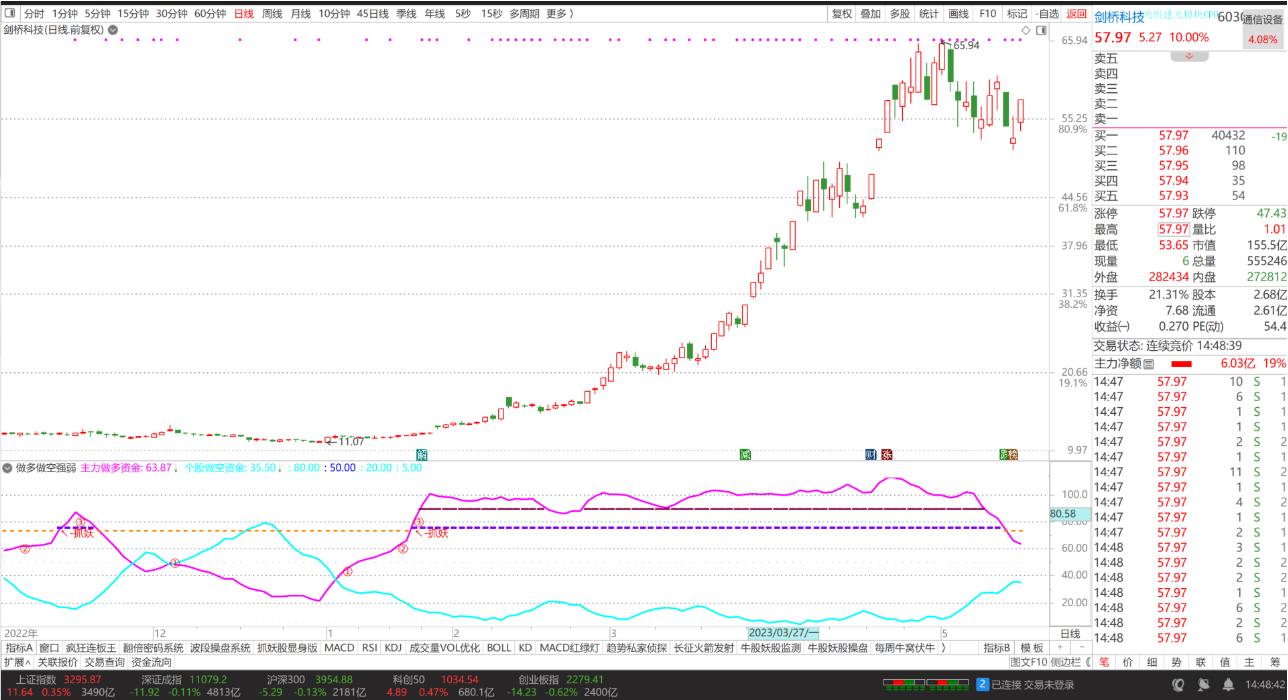This screenshot has height=700, width=1288.
Task: Toggle 复权 price adjustment mode
Action: pyautogui.click(x=842, y=14)
